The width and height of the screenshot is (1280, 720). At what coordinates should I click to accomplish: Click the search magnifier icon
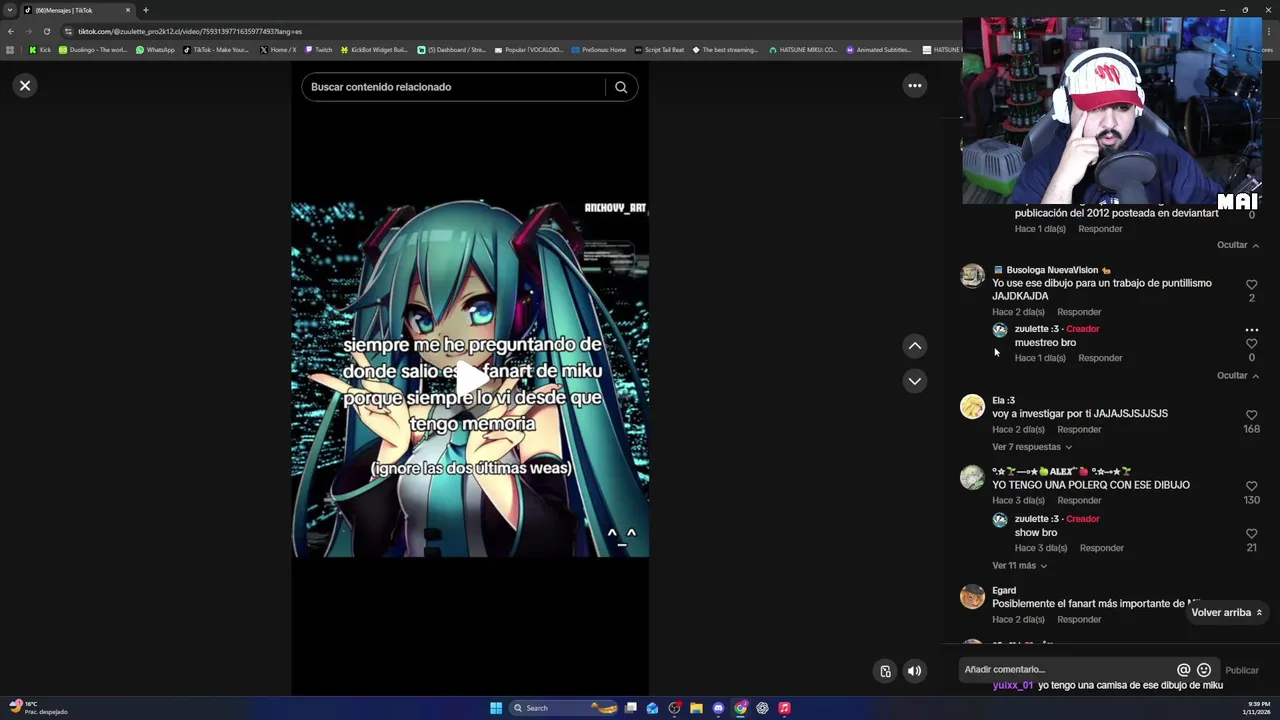point(621,87)
